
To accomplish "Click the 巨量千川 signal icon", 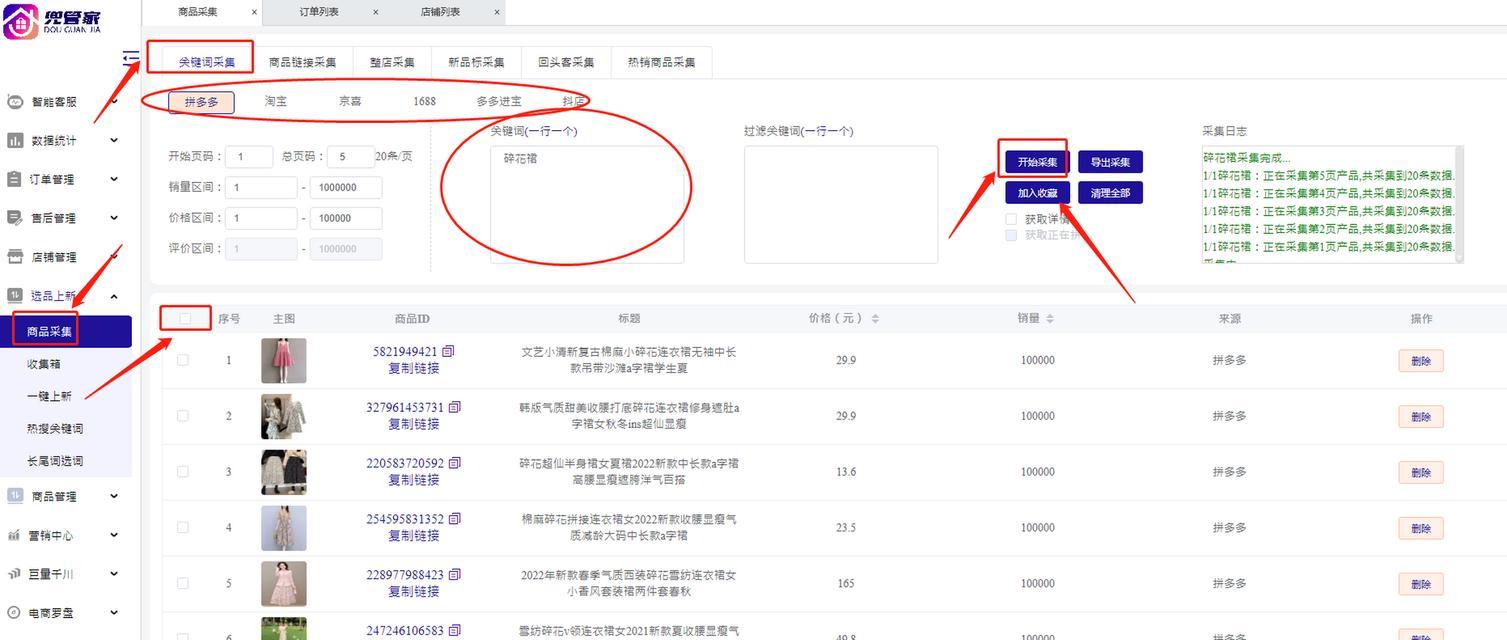I will (15, 574).
